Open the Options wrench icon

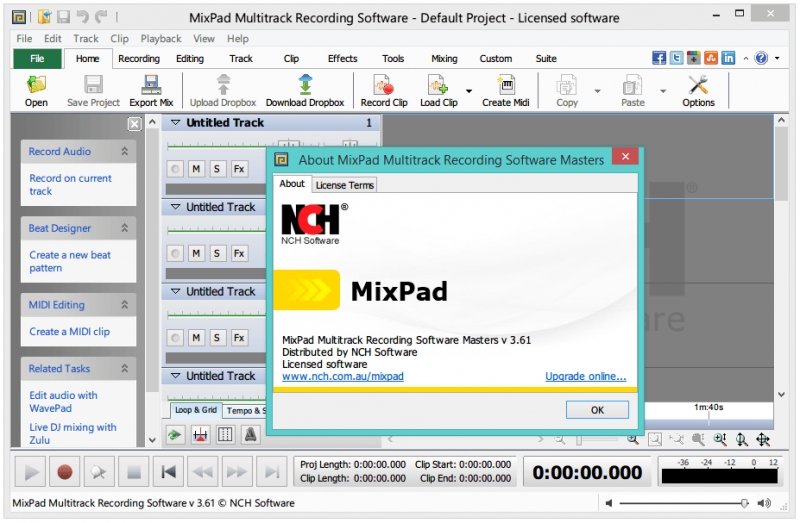tap(698, 86)
